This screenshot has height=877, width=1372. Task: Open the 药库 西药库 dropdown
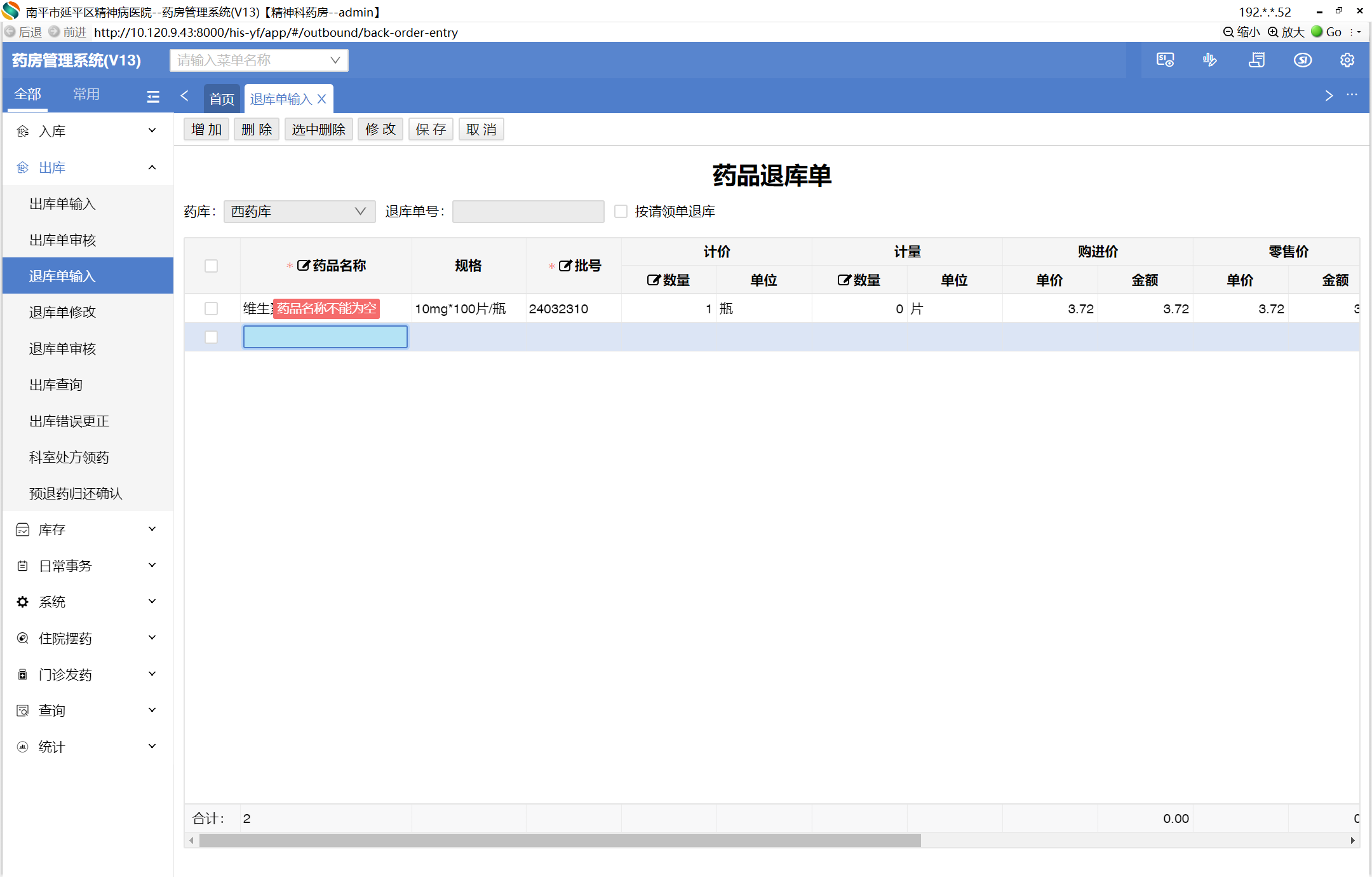299,212
